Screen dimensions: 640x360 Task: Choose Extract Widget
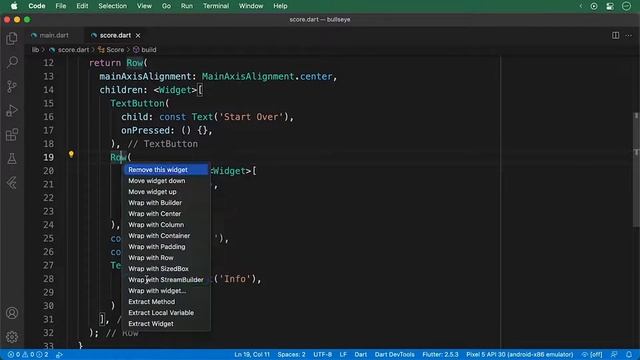click(x=167, y=324)
